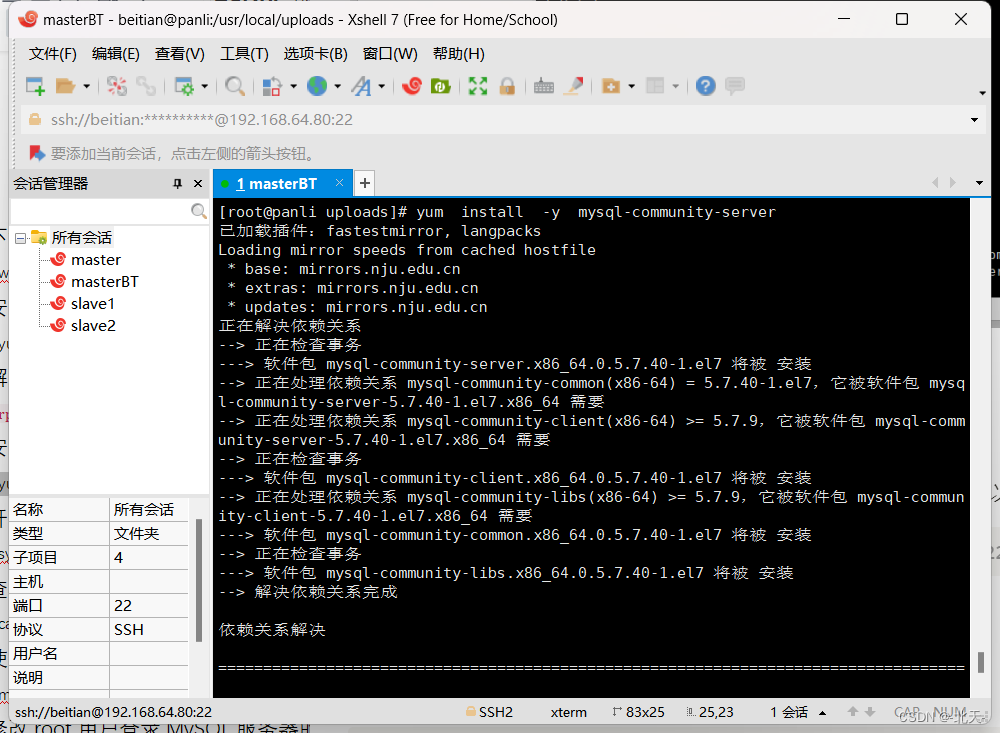
Task: Open the 选项卡(B) menu
Action: coord(315,54)
